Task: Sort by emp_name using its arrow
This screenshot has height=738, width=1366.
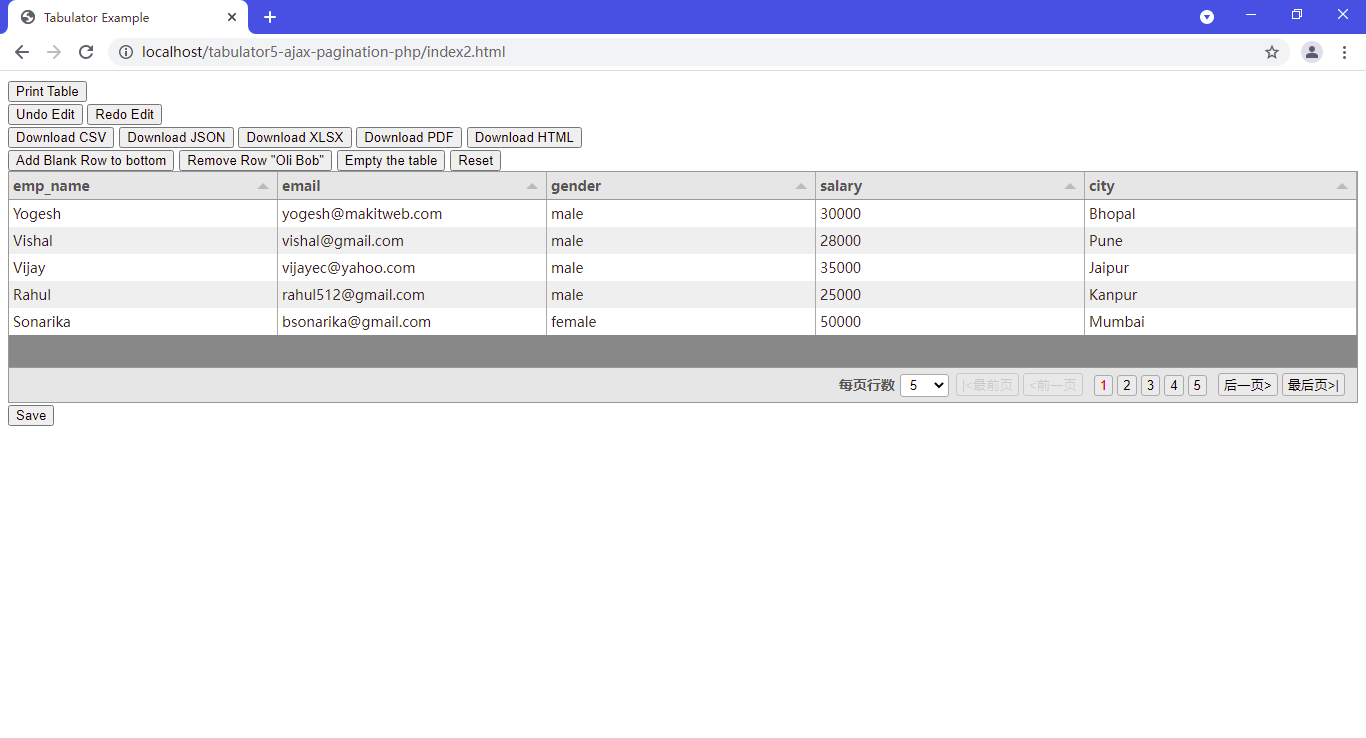Action: tap(263, 186)
